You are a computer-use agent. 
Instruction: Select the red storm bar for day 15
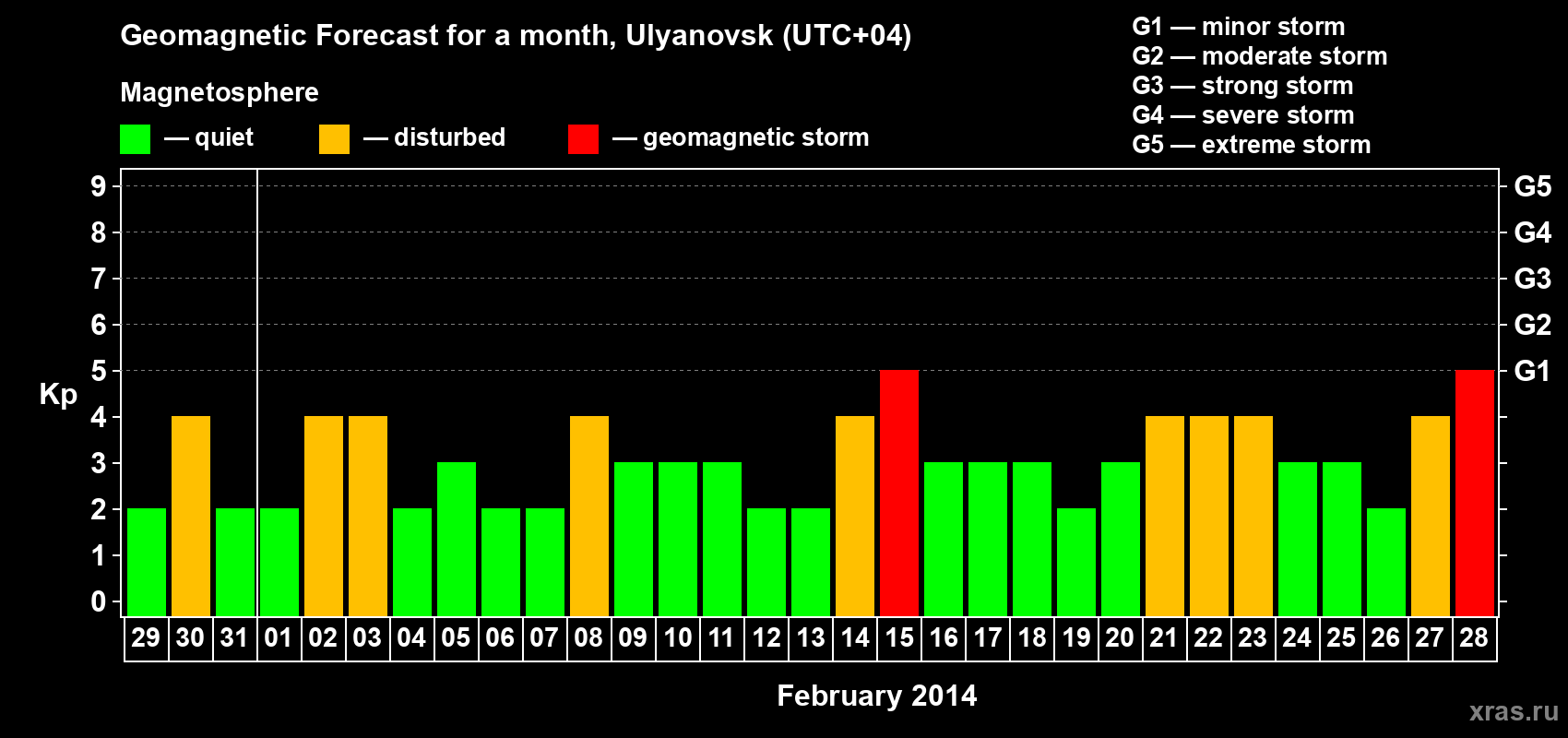coord(899,493)
